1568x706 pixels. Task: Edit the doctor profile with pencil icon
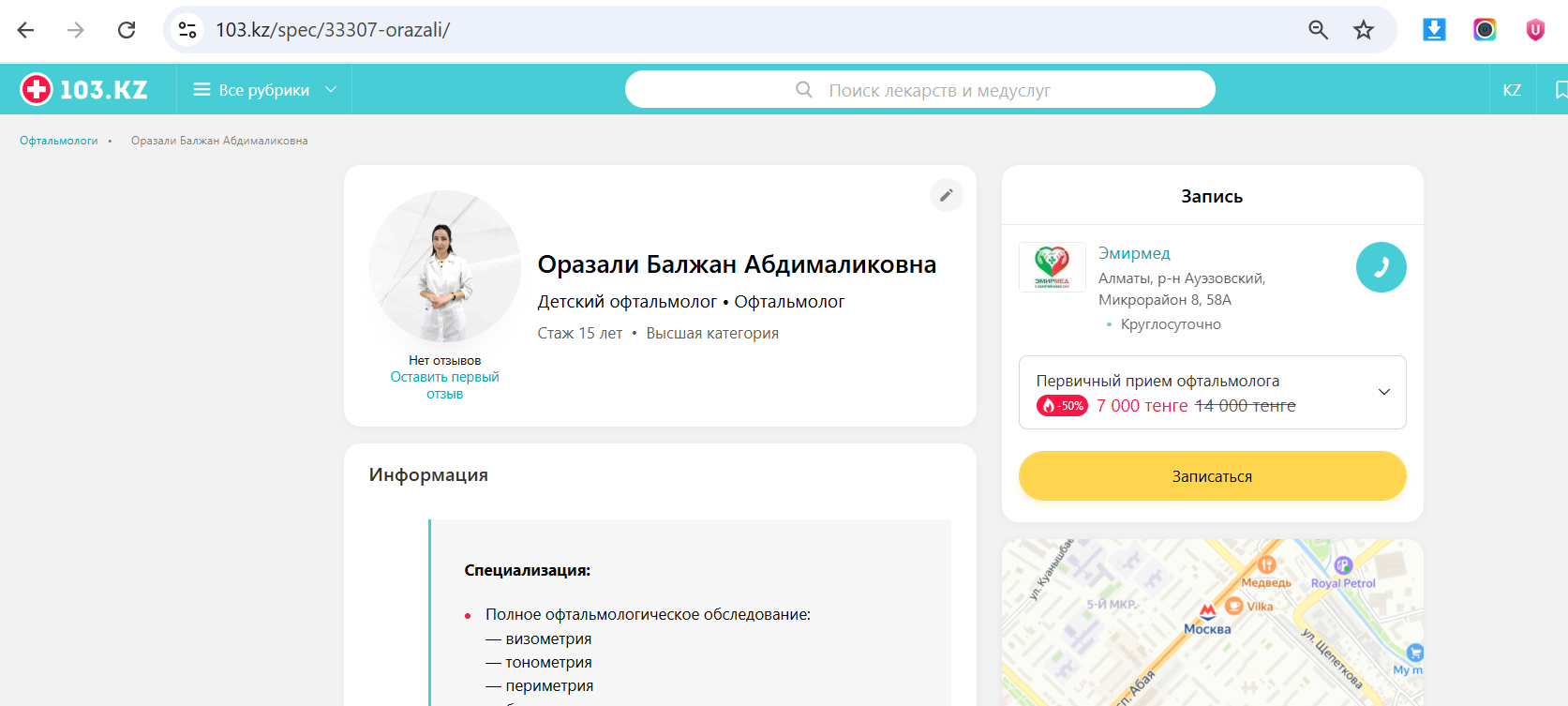947,195
